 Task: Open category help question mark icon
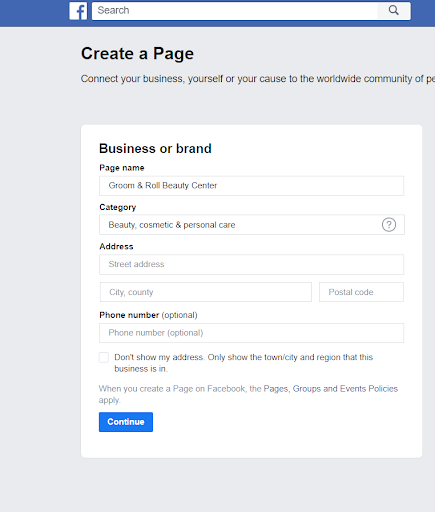tap(389, 225)
